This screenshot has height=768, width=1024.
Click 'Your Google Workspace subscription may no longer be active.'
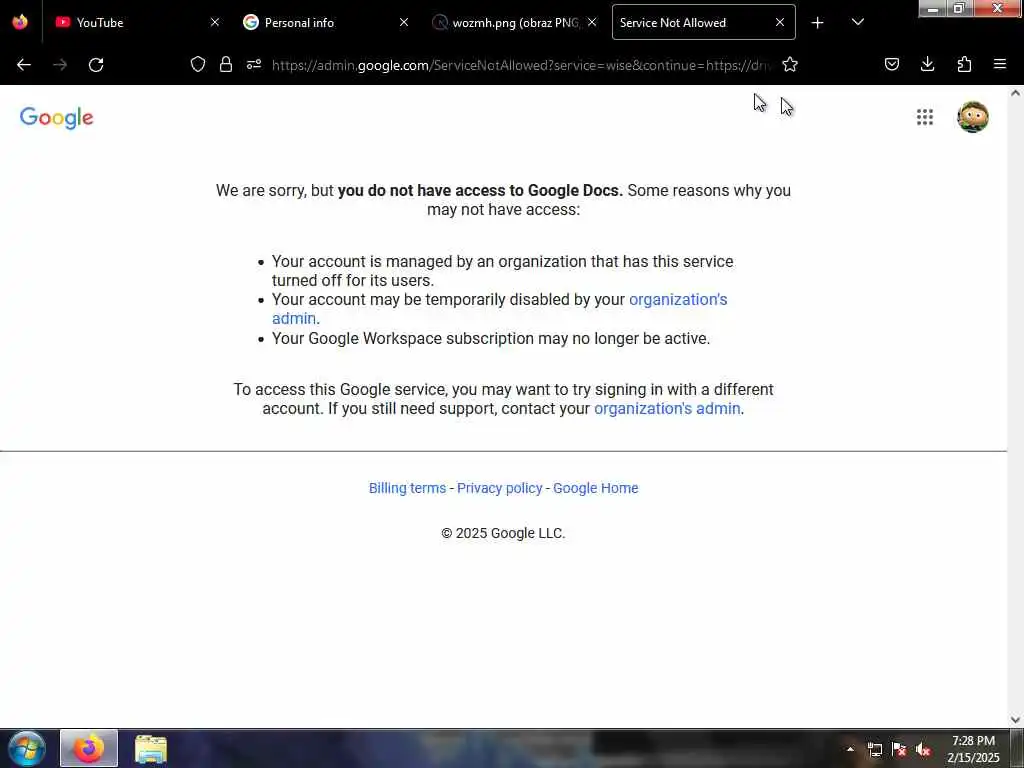pyautogui.click(x=490, y=338)
